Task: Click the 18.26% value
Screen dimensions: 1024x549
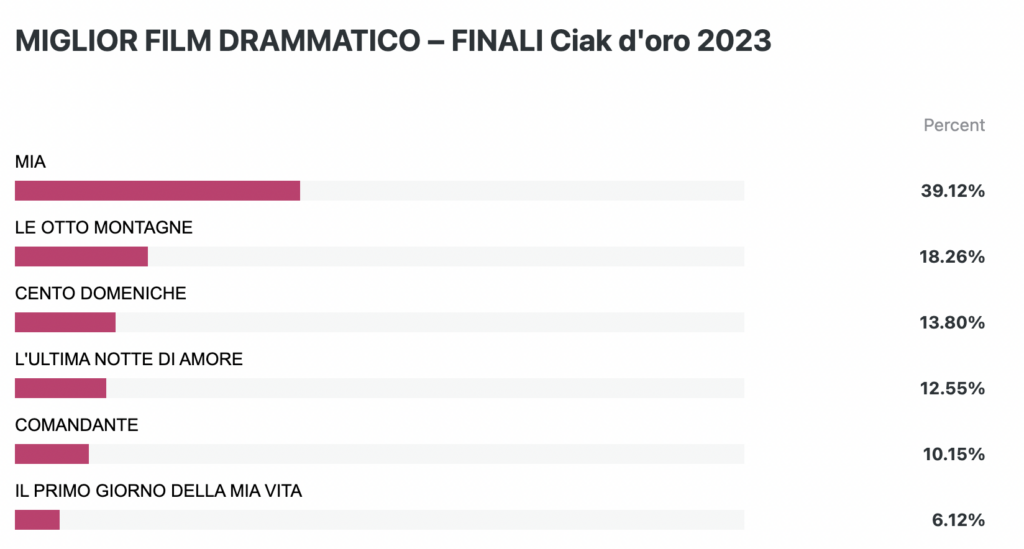Action: pyautogui.click(x=952, y=257)
